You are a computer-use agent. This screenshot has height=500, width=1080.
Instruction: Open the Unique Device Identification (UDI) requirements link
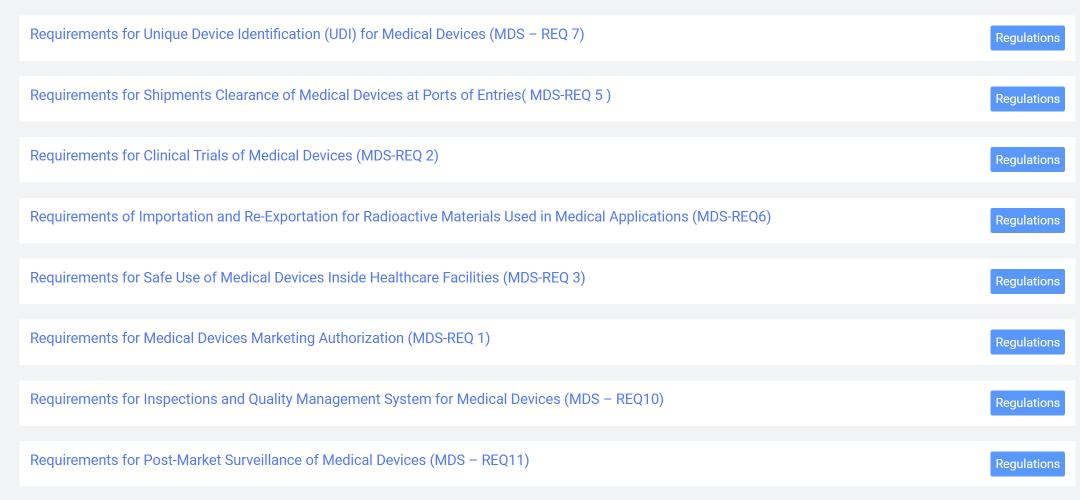307,34
